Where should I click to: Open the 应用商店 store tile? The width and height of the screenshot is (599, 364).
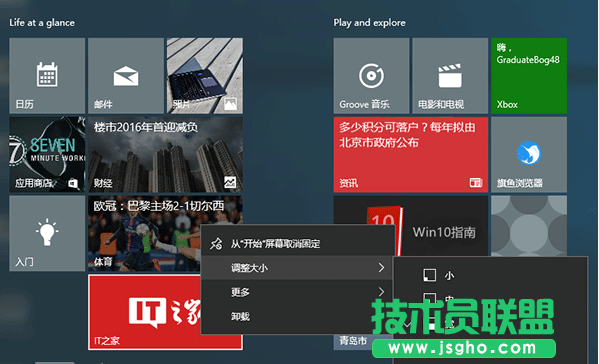click(47, 154)
